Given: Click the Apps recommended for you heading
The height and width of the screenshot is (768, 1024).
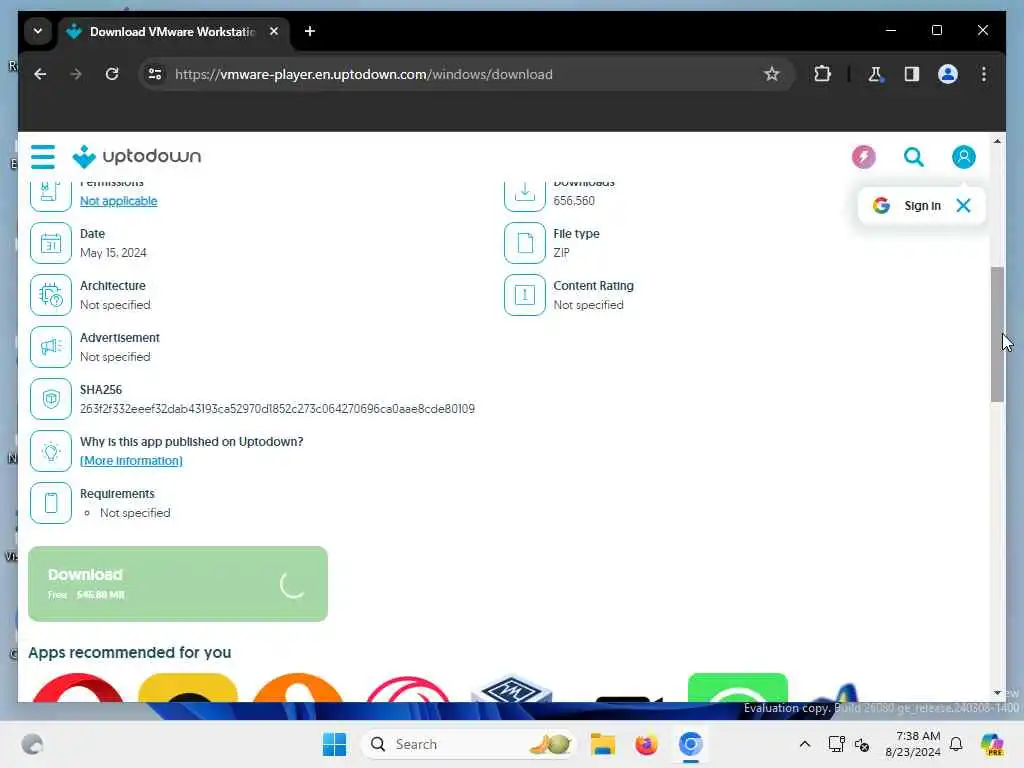Looking at the screenshot, I should click(x=129, y=652).
